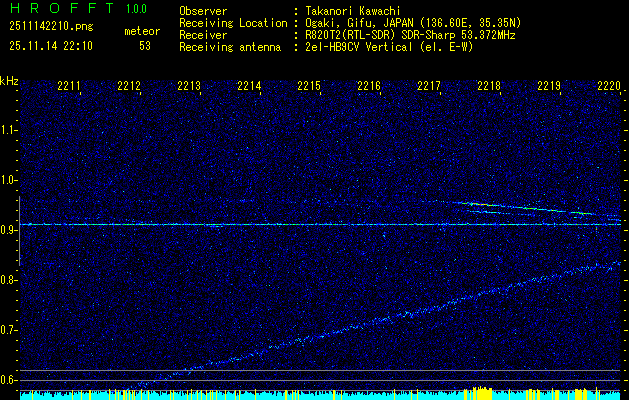The width and height of the screenshot is (629, 400).
Task: Click the 'Receiving antenna' field label
Action: click(x=230, y=47)
